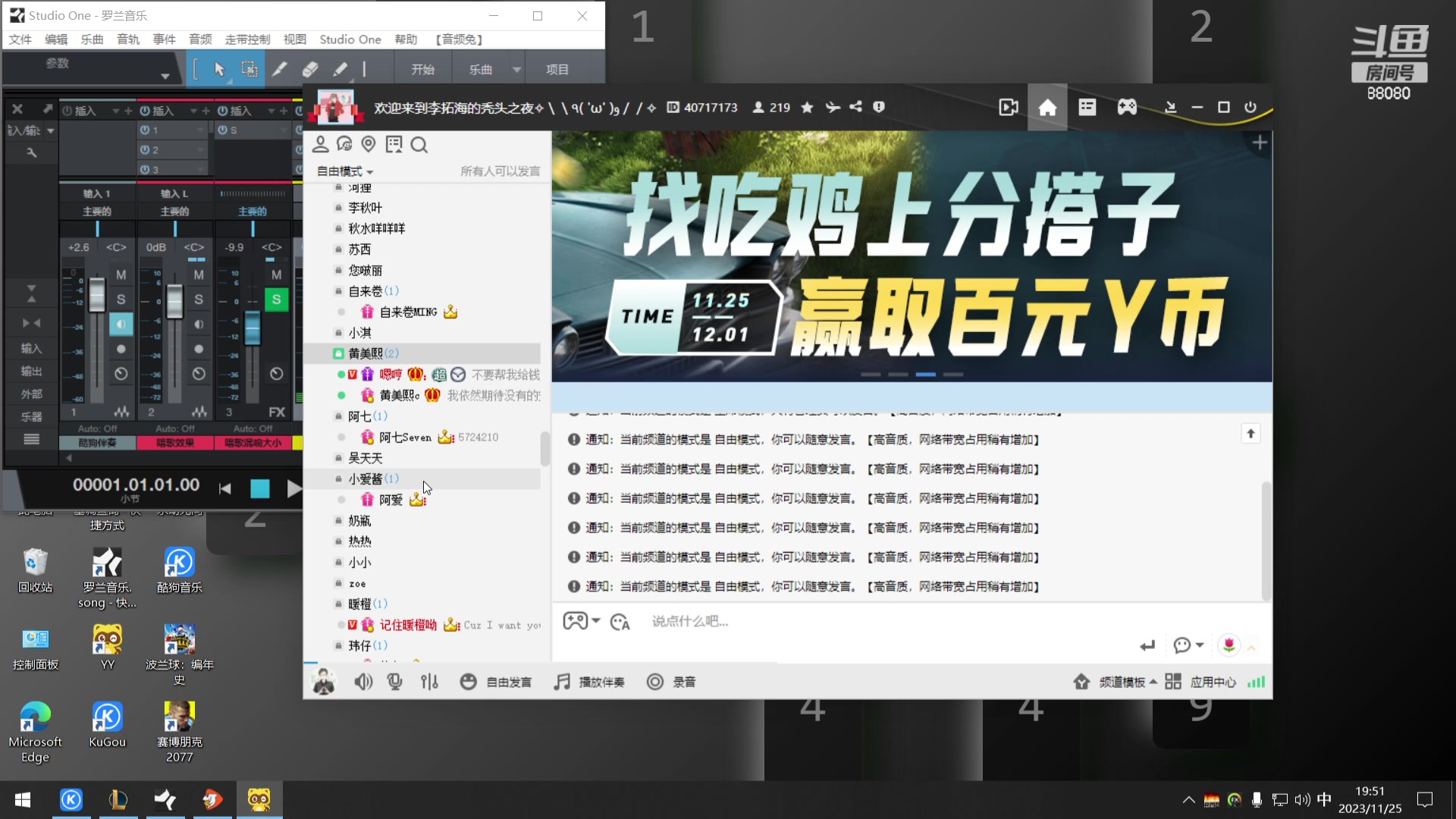Mute channel 1 with the M button
The width and height of the screenshot is (1456, 819).
[121, 274]
